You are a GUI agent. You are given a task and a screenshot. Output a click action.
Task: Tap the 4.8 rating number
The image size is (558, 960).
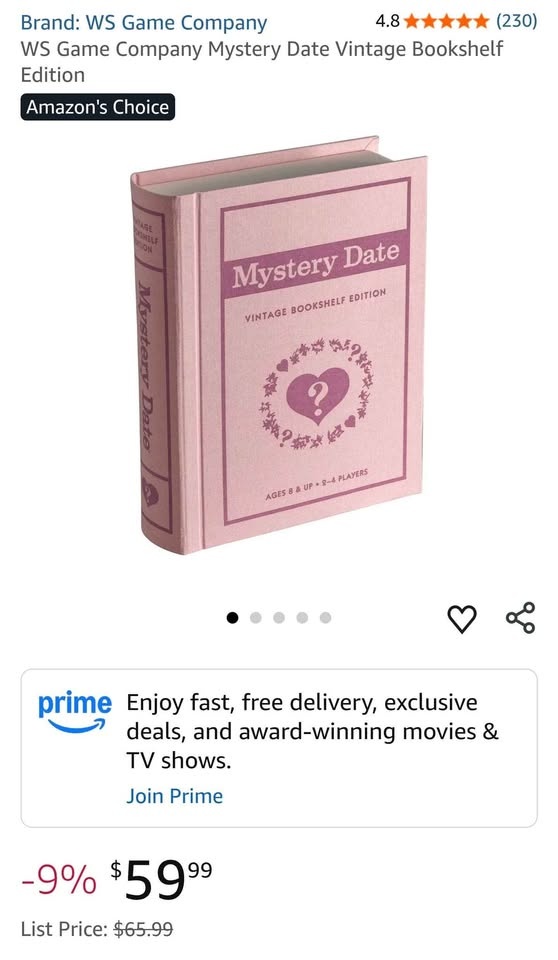pos(387,21)
